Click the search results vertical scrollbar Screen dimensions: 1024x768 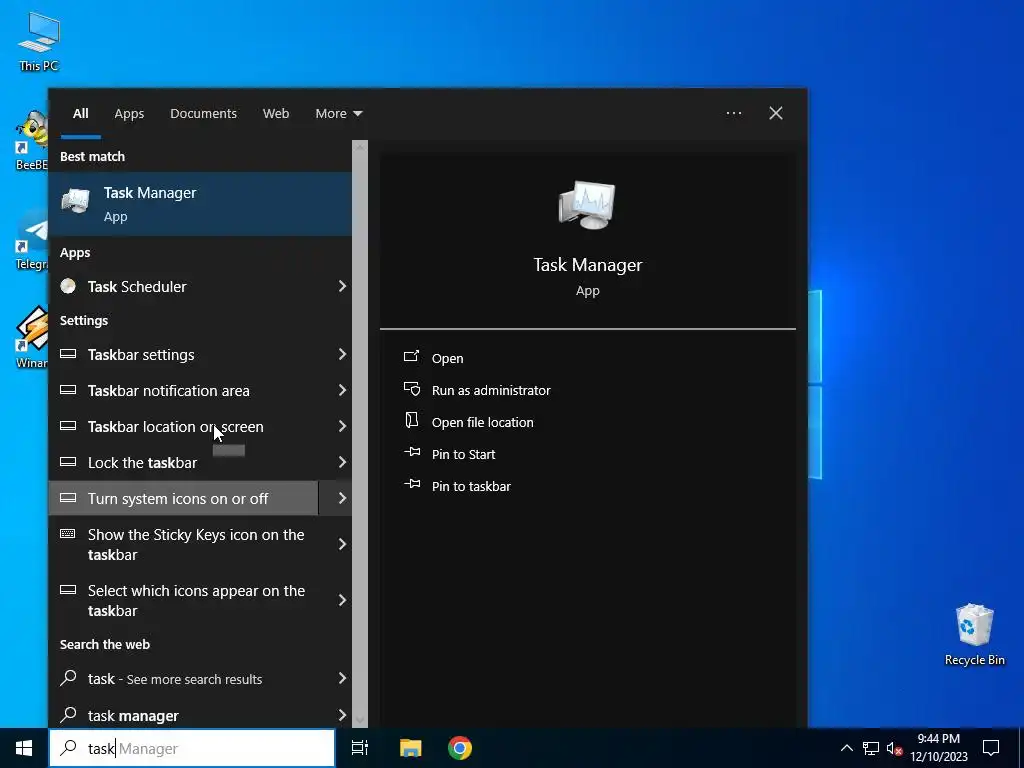pyautogui.click(x=360, y=434)
